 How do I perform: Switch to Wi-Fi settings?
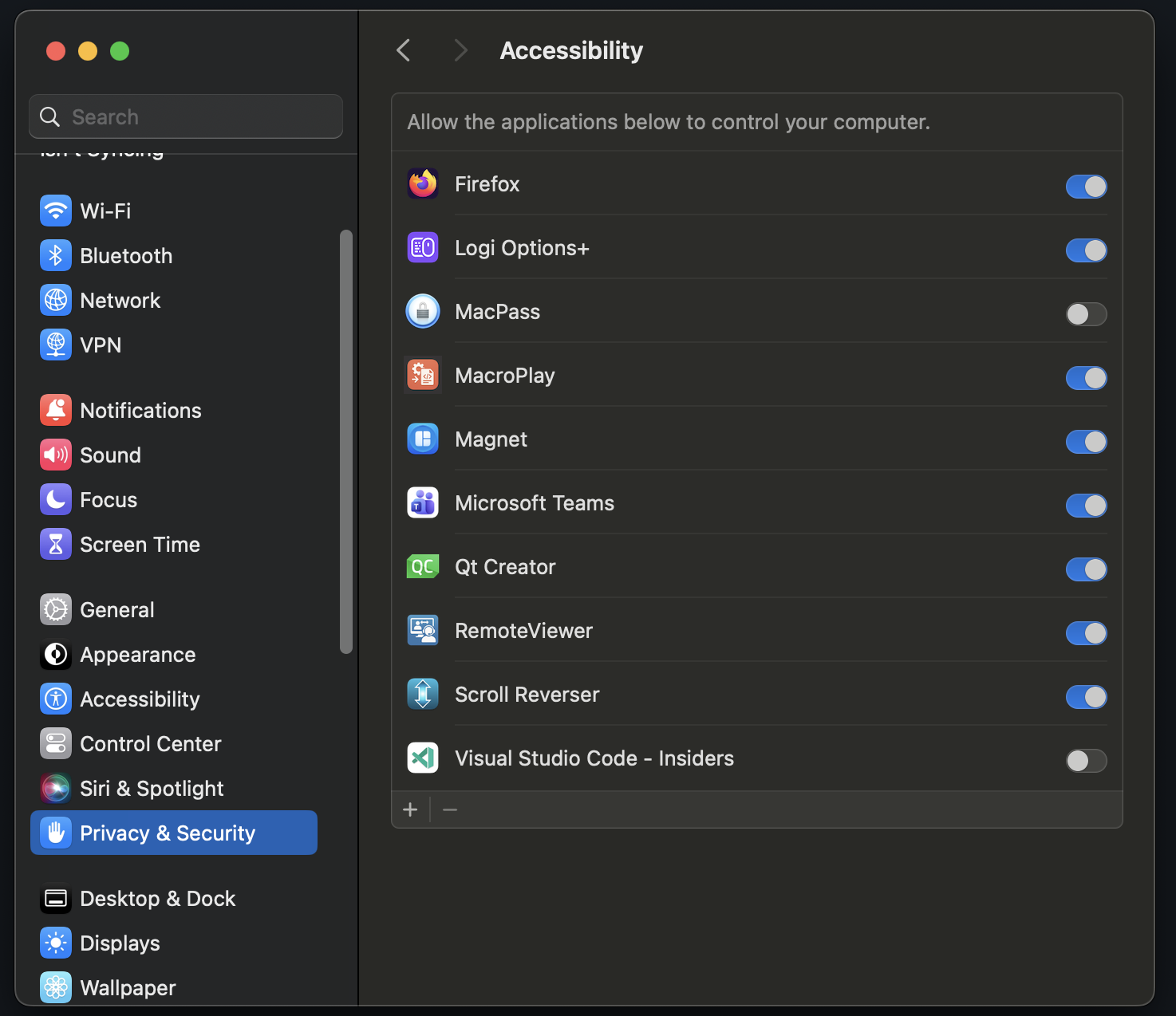(105, 211)
